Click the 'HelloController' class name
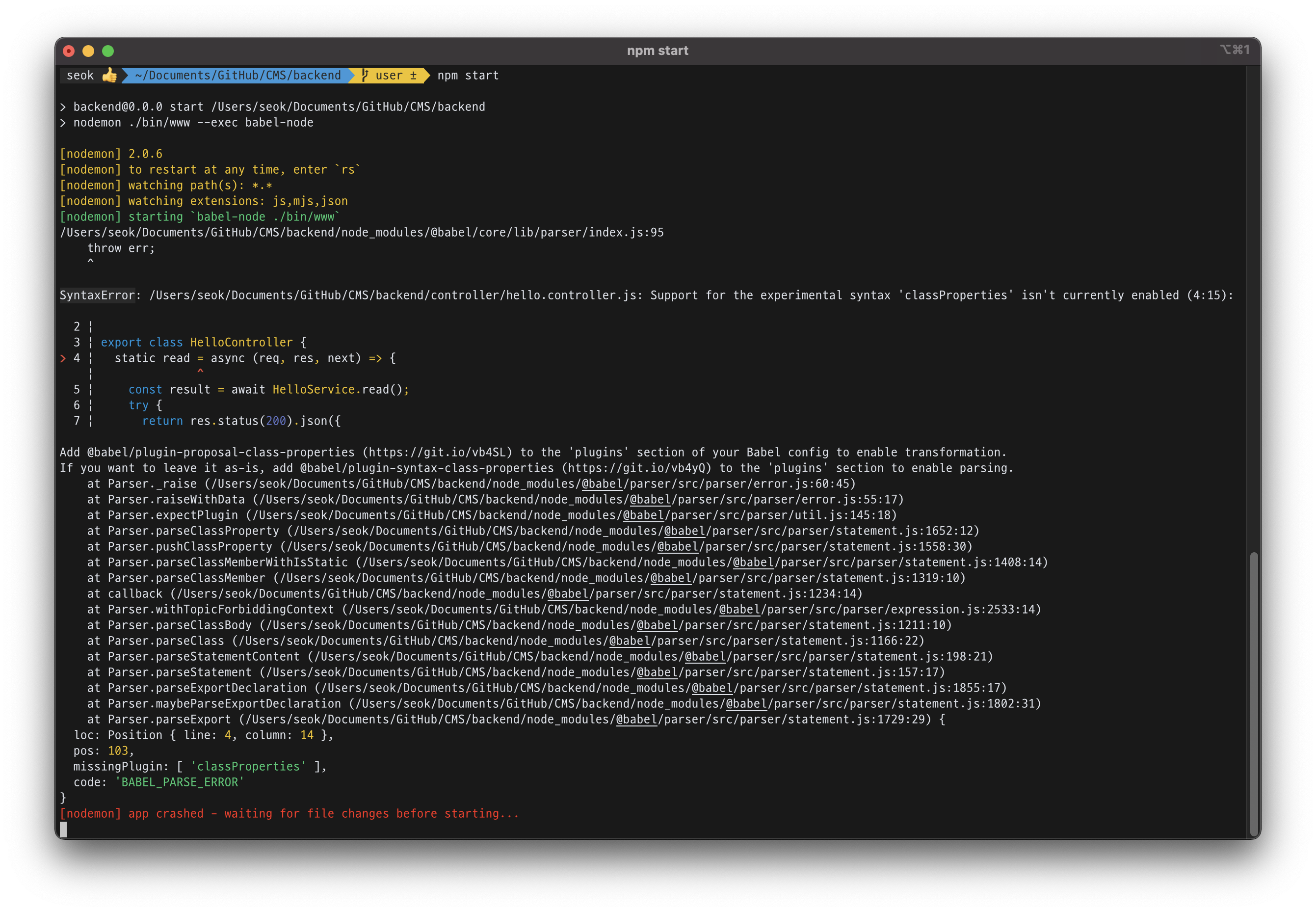Image resolution: width=1316 pixels, height=912 pixels. tap(241, 342)
